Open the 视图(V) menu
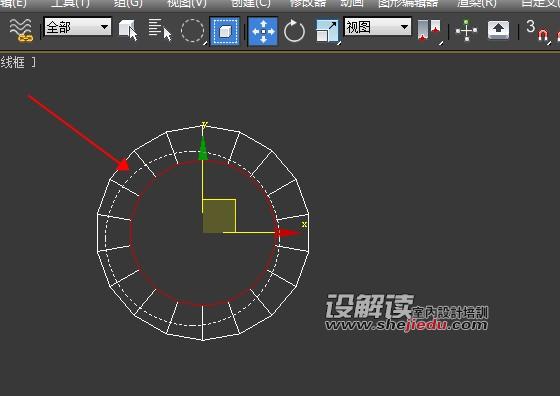The height and width of the screenshot is (396, 560). click(187, 4)
